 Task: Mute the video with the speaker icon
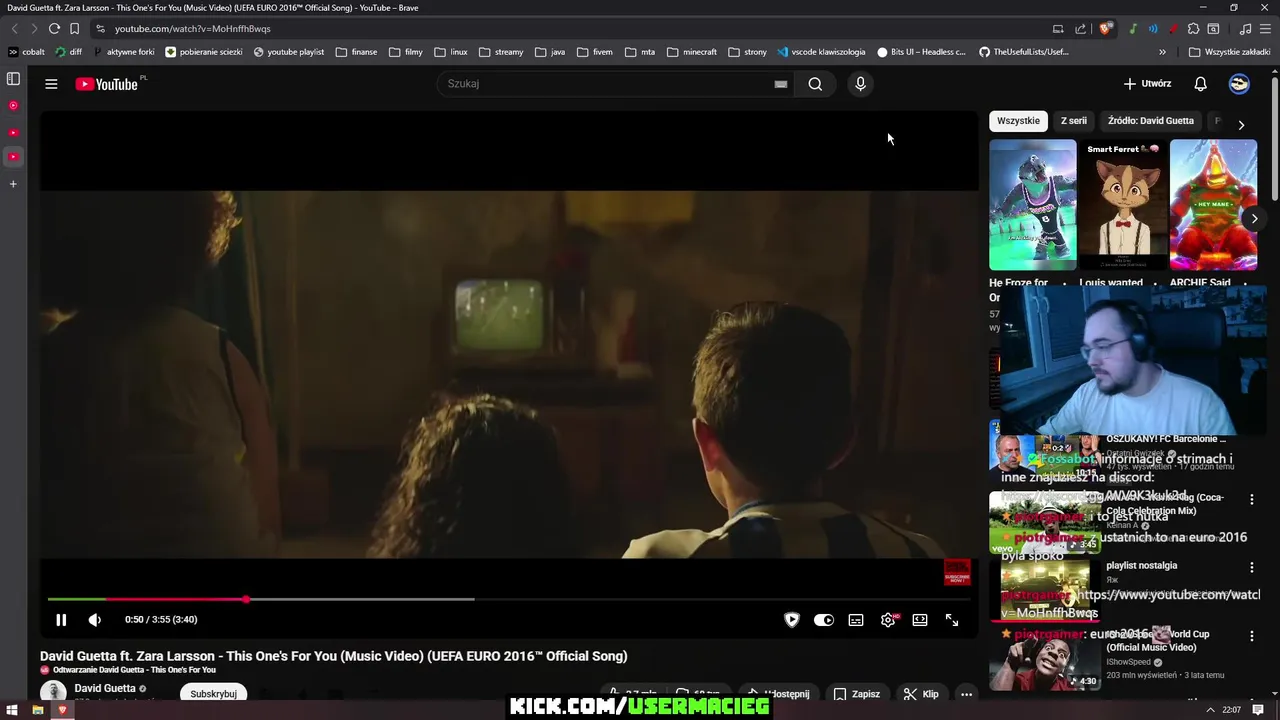click(95, 620)
